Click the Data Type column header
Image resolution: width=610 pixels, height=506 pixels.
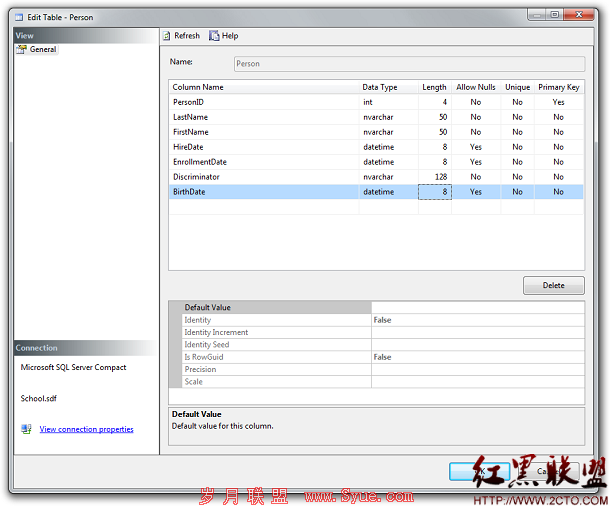click(388, 87)
